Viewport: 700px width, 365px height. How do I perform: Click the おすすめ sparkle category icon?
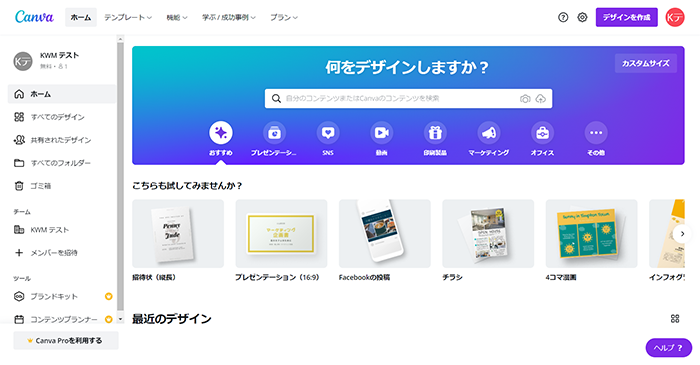coord(221,133)
